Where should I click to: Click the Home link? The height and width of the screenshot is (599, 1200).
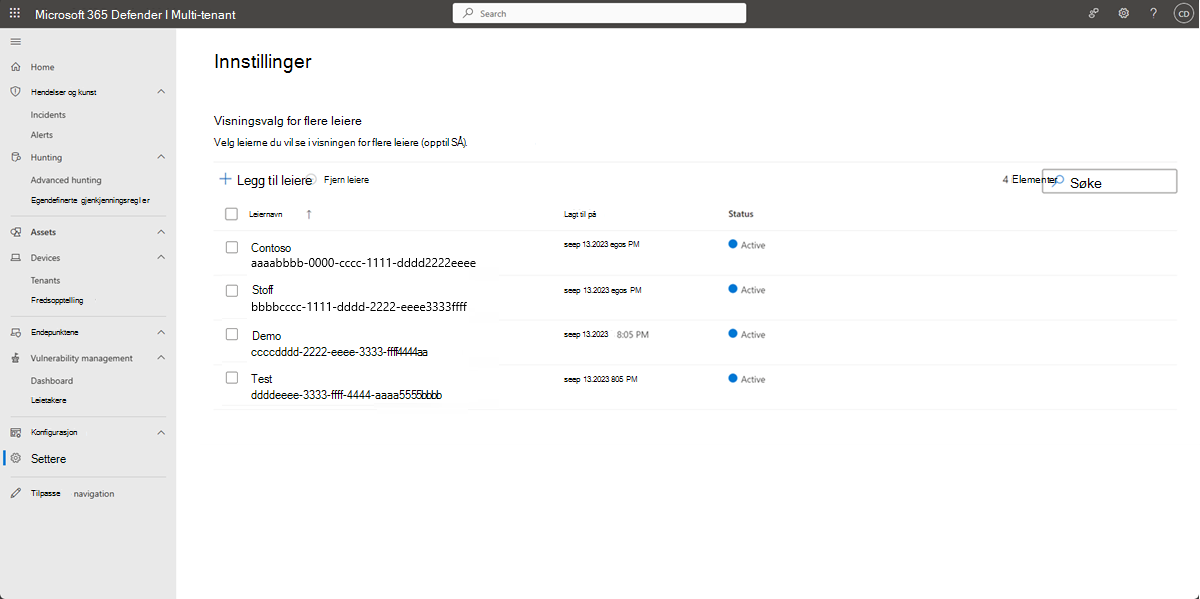tap(42, 67)
